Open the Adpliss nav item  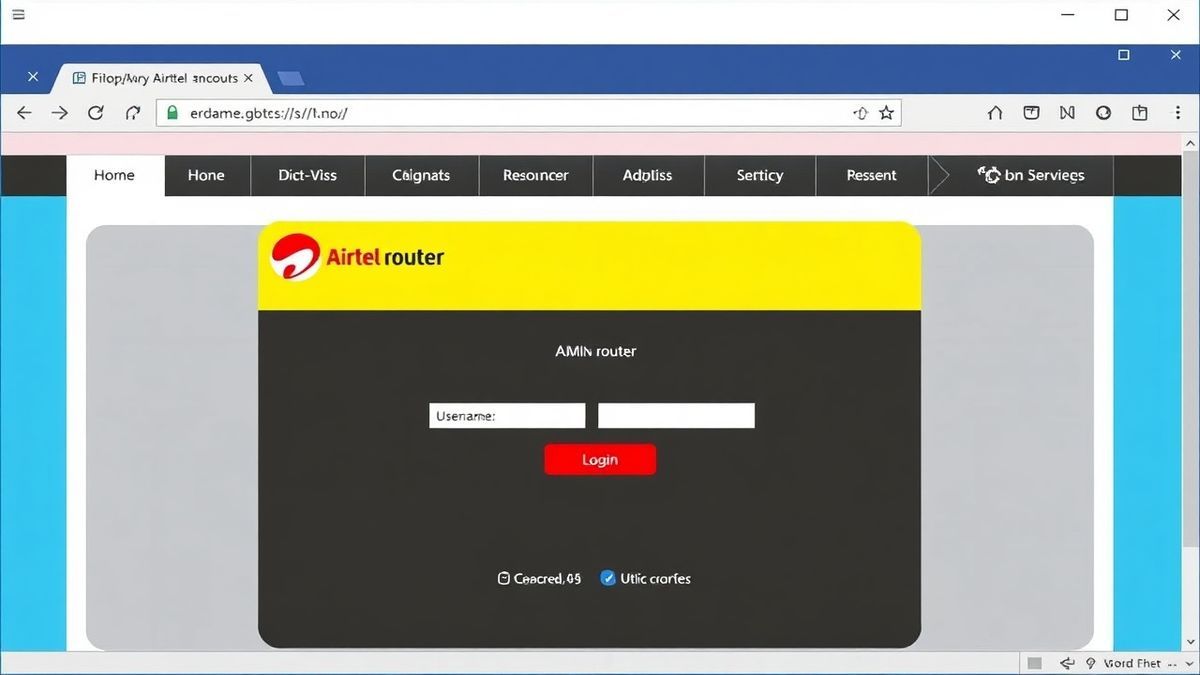coord(648,175)
